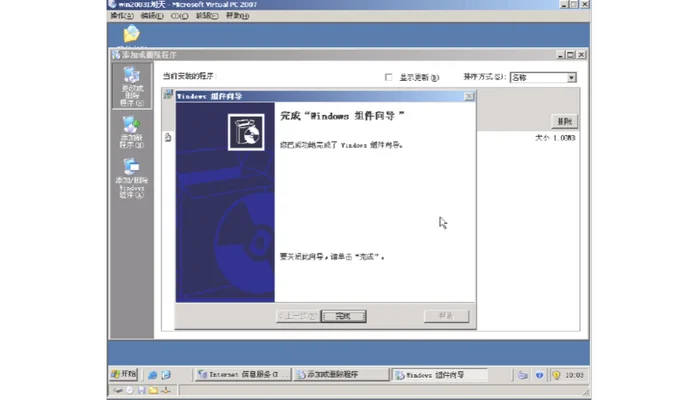Viewport: 694px width, 400px height.
Task: Click the installed program icon at top of list
Action: 168,94
